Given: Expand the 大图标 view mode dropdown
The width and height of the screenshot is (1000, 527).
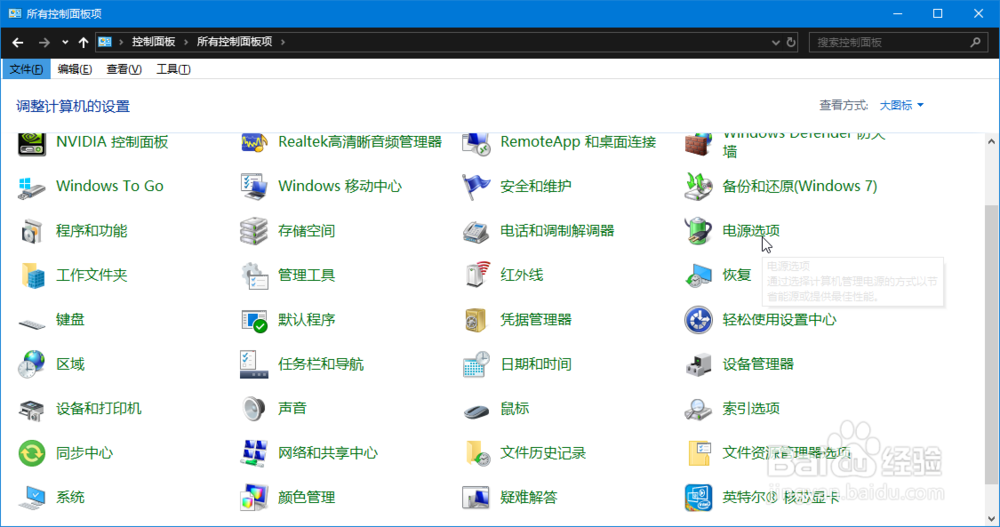Looking at the screenshot, I should [x=901, y=105].
